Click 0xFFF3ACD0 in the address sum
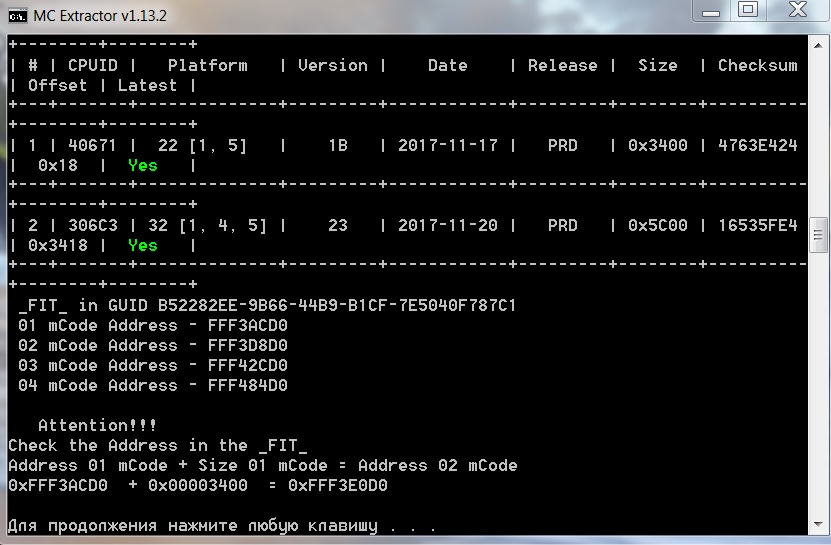Screen dimensions: 831x545 tap(58, 486)
